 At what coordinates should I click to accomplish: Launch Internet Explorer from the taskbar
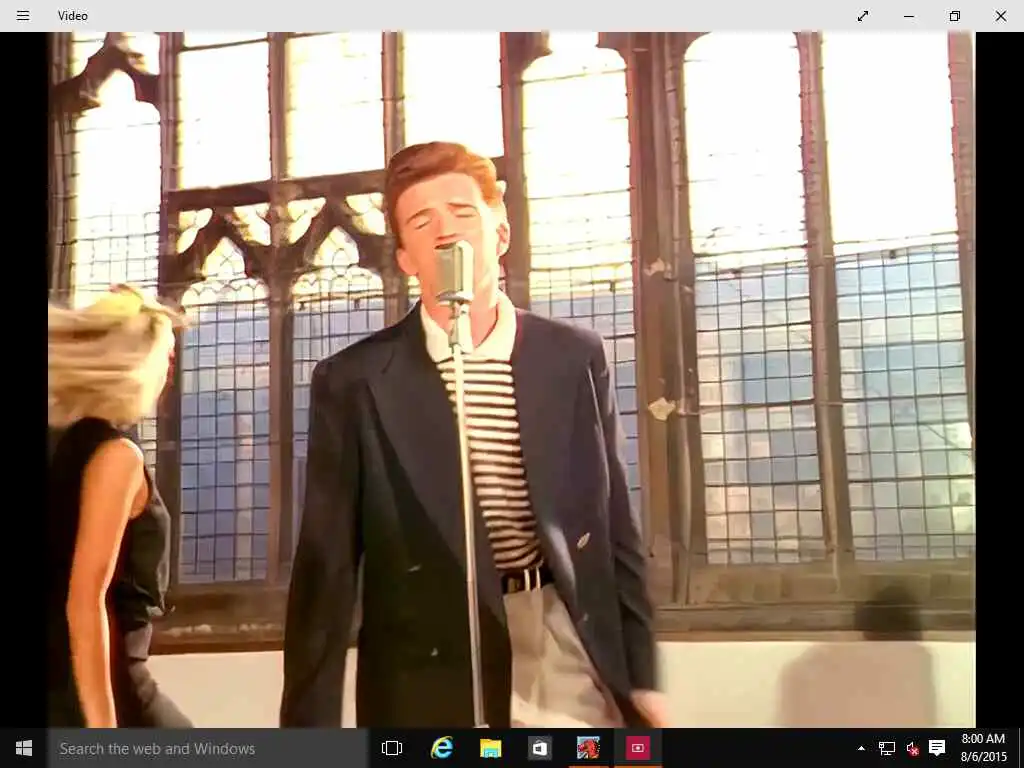[441, 748]
